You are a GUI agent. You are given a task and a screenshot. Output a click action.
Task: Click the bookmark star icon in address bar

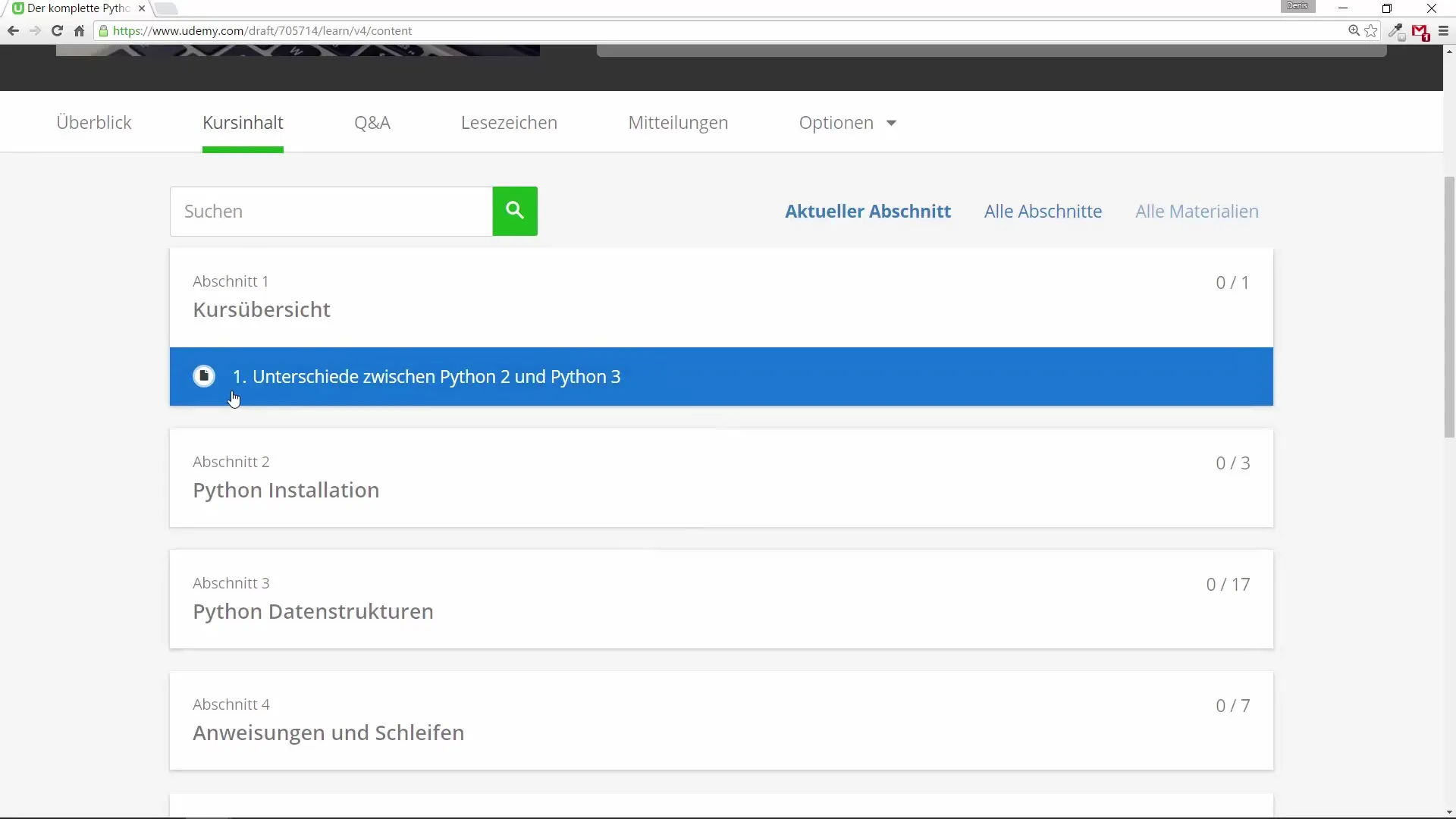click(x=1371, y=31)
